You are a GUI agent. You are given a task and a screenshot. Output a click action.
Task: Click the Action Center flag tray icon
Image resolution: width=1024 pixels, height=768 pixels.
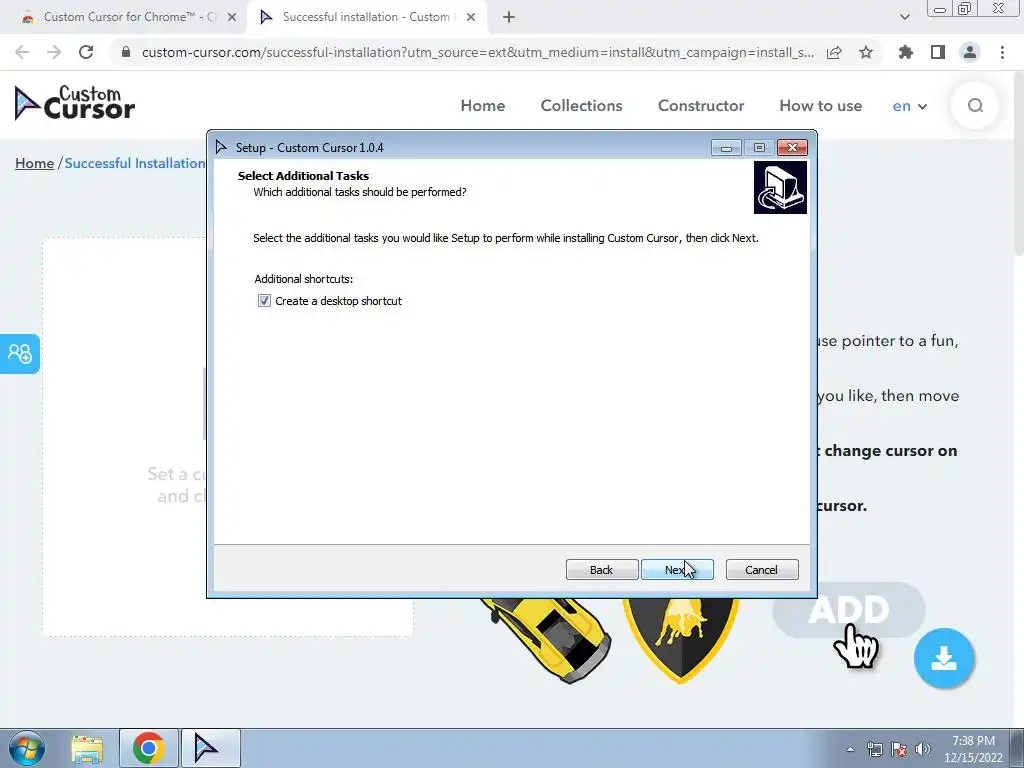tap(899, 749)
